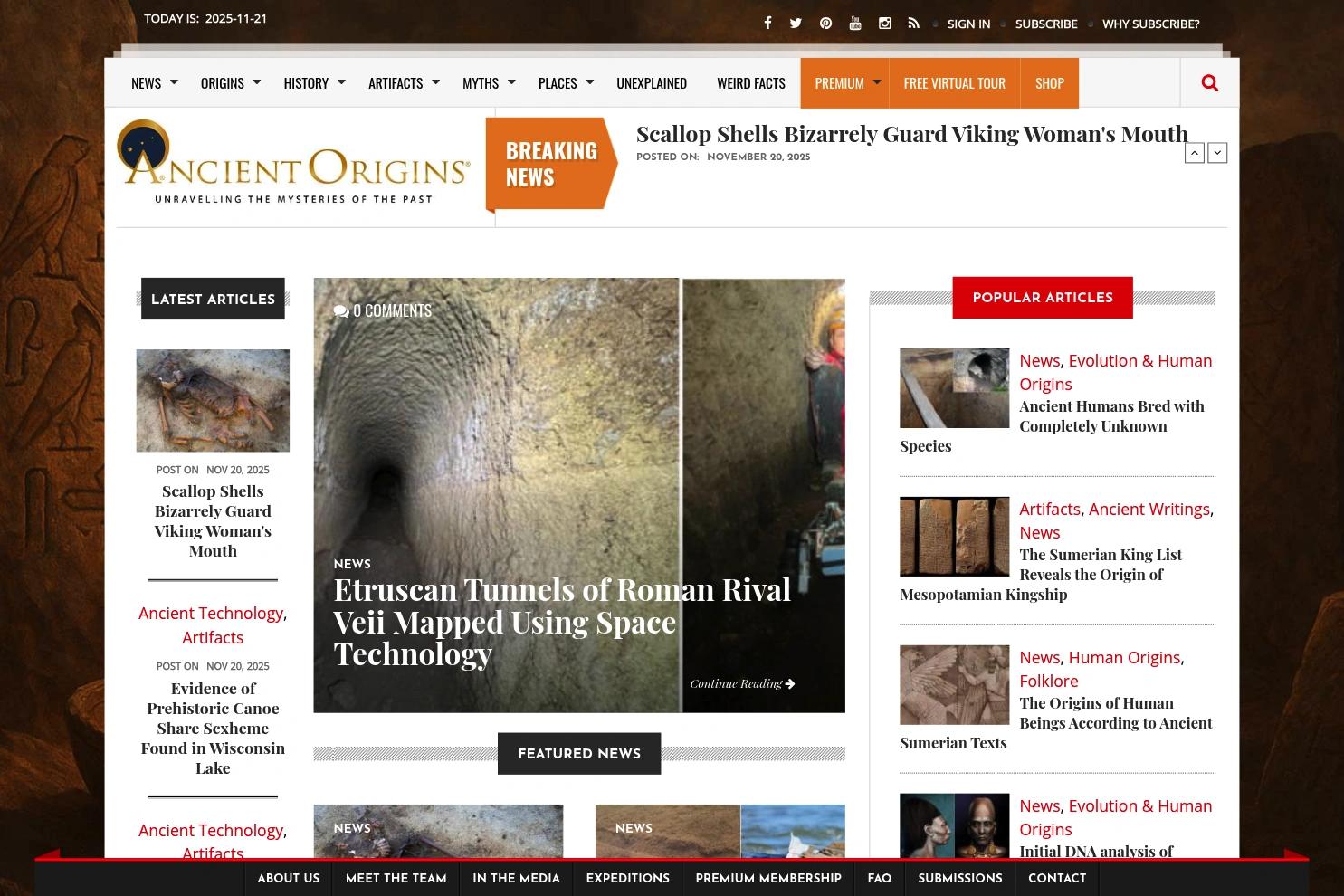Screen dimensions: 1344x896
Task: Click the red right arrow on footer bar
Action: coord(1296,854)
